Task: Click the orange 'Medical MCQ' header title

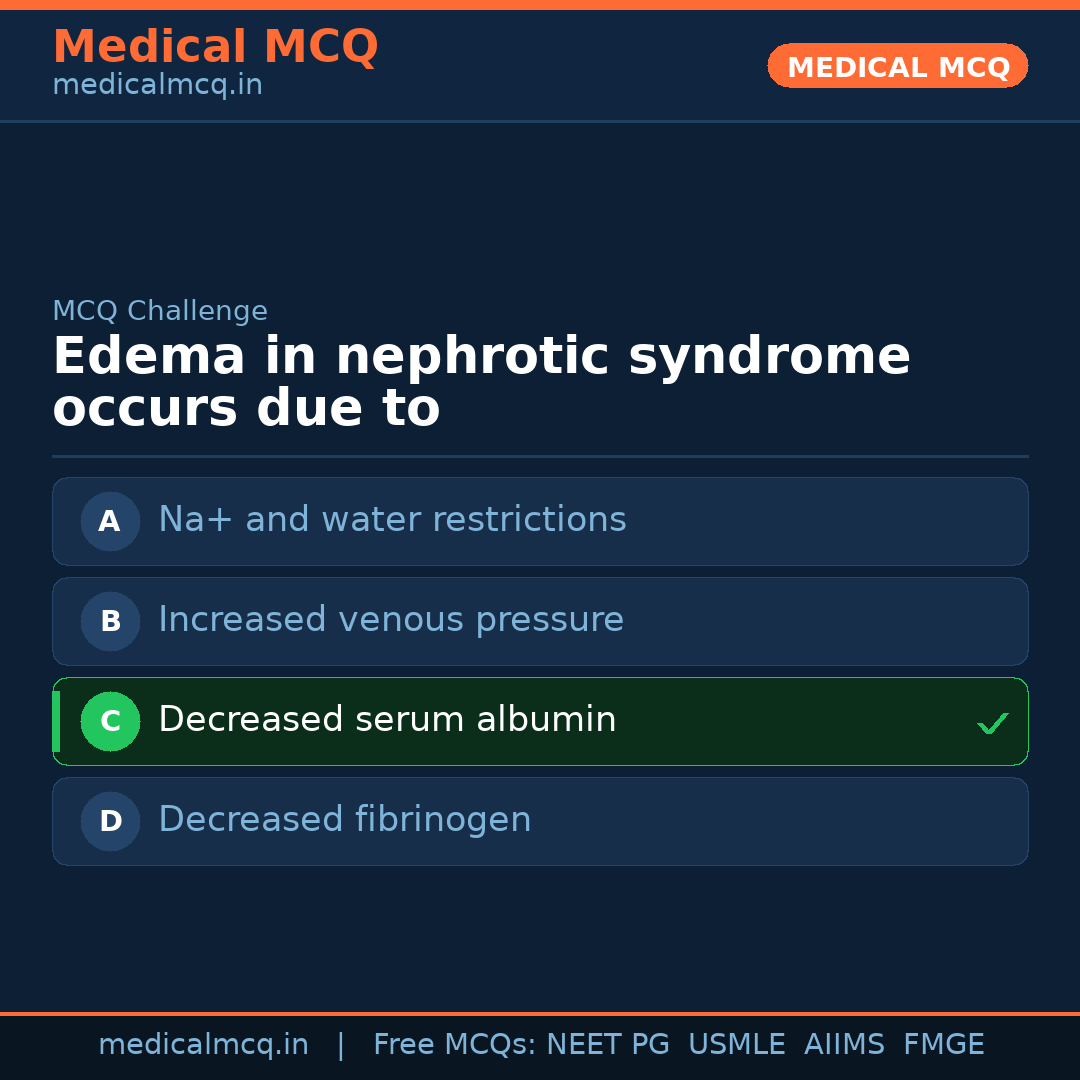Action: [215, 47]
